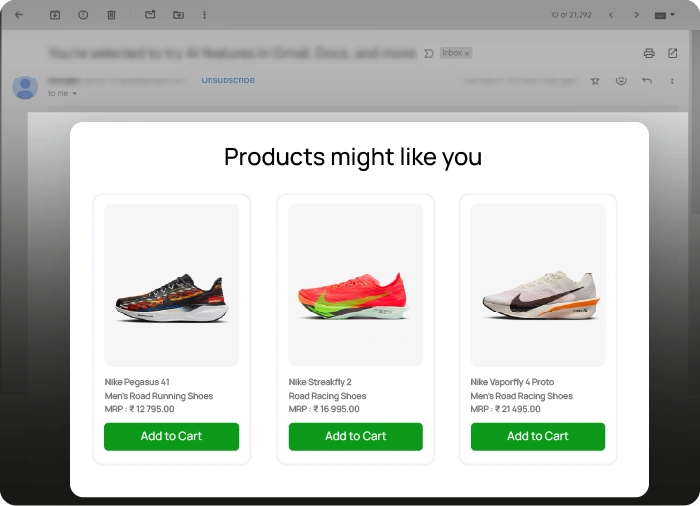Archive this email
700x506 pixels.
point(55,15)
